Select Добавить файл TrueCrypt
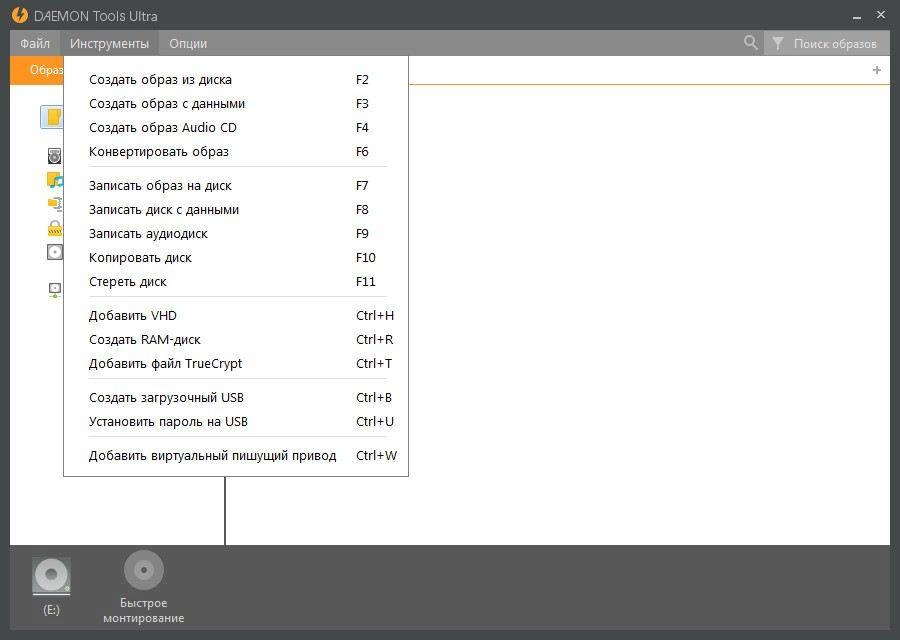Image resolution: width=900 pixels, height=640 pixels. coord(236,364)
